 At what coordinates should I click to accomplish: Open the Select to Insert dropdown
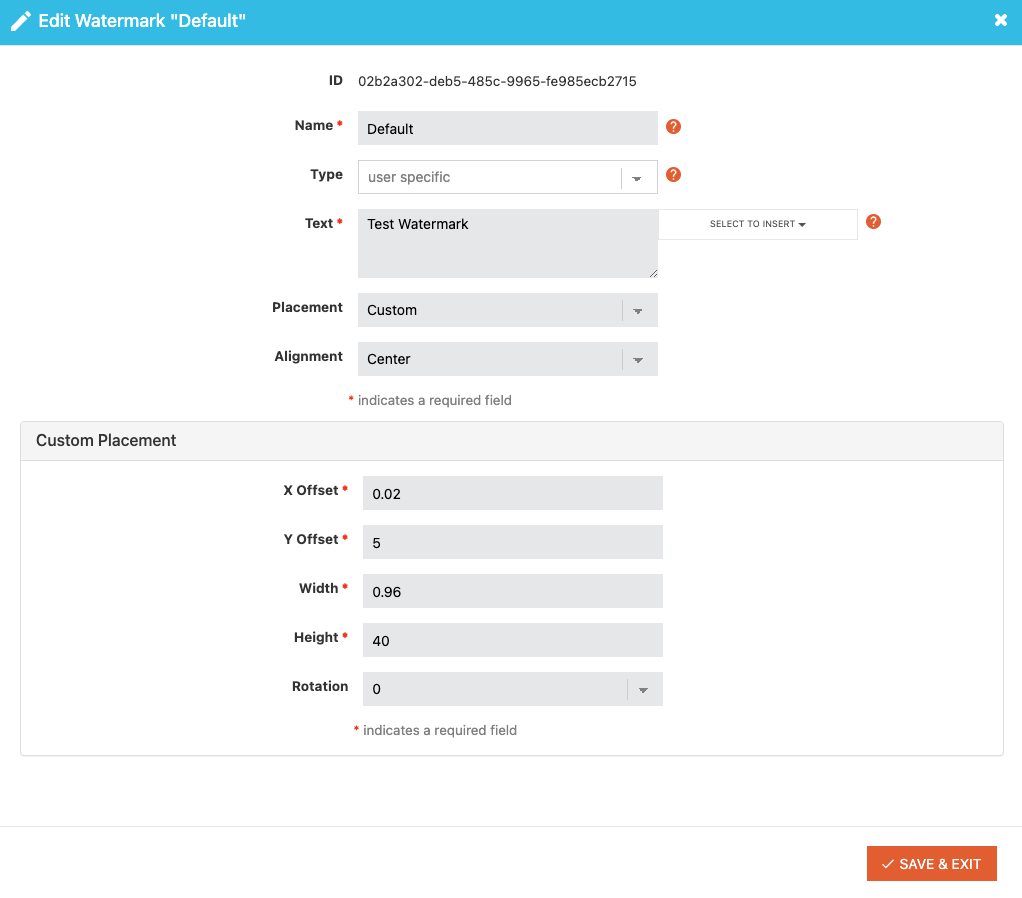click(757, 224)
